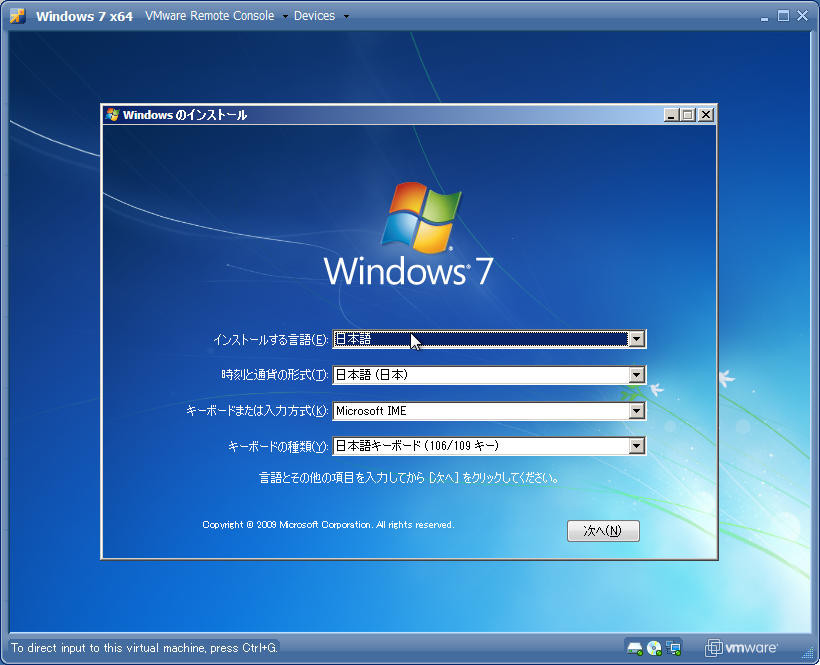Close the VMware Remote Console window
The height and width of the screenshot is (665, 820).
(x=802, y=16)
